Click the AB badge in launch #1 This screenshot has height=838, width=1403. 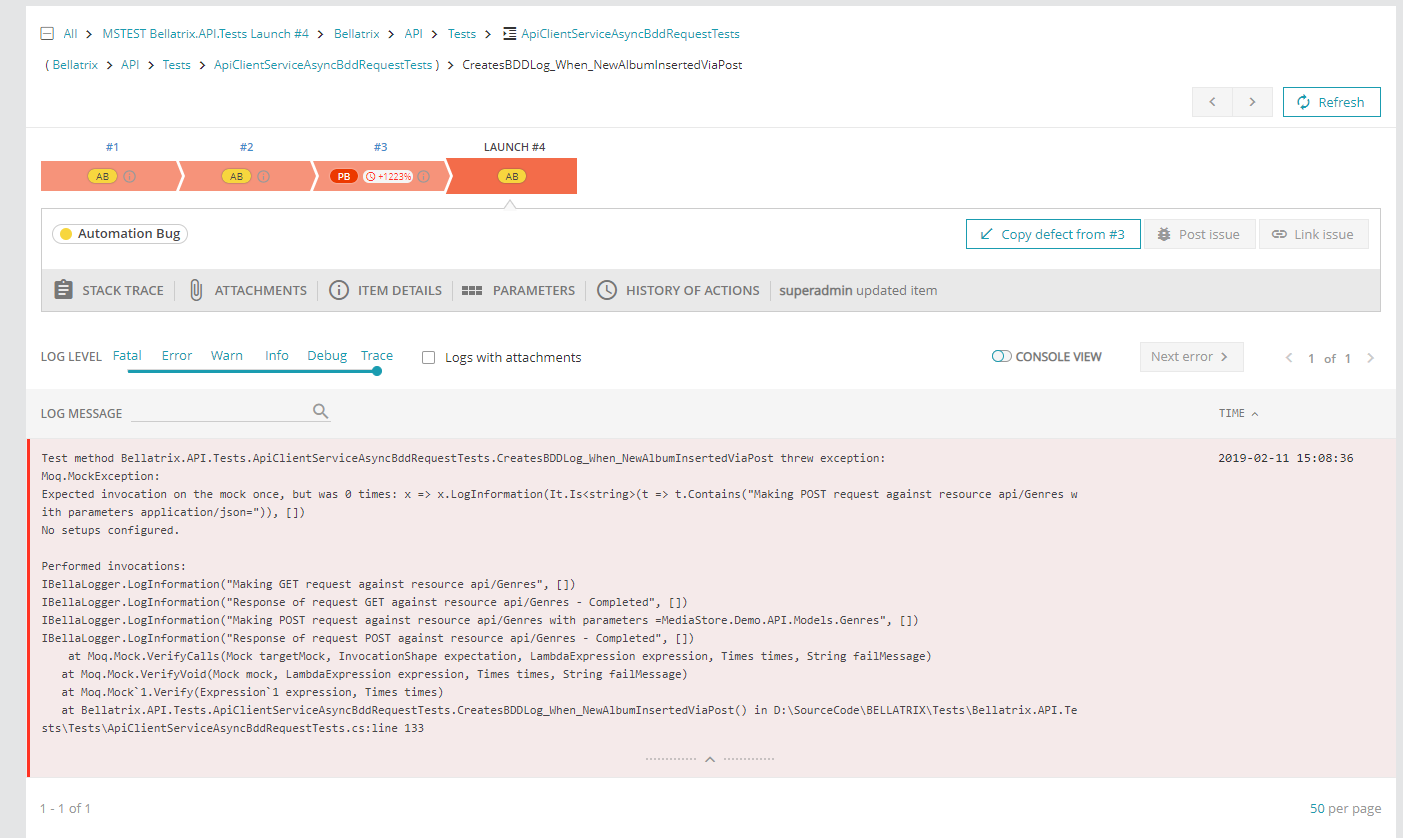[x=102, y=176]
